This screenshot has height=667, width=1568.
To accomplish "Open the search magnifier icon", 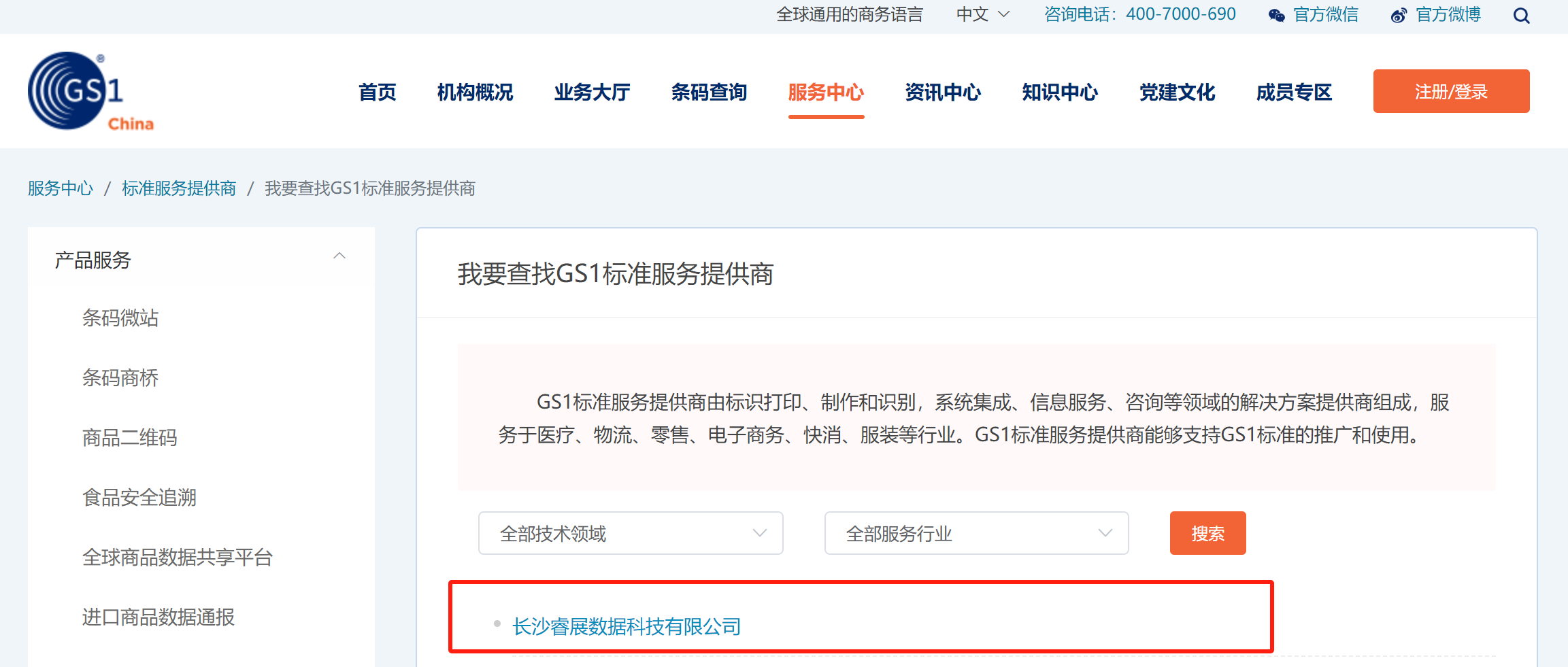I will point(1522,16).
